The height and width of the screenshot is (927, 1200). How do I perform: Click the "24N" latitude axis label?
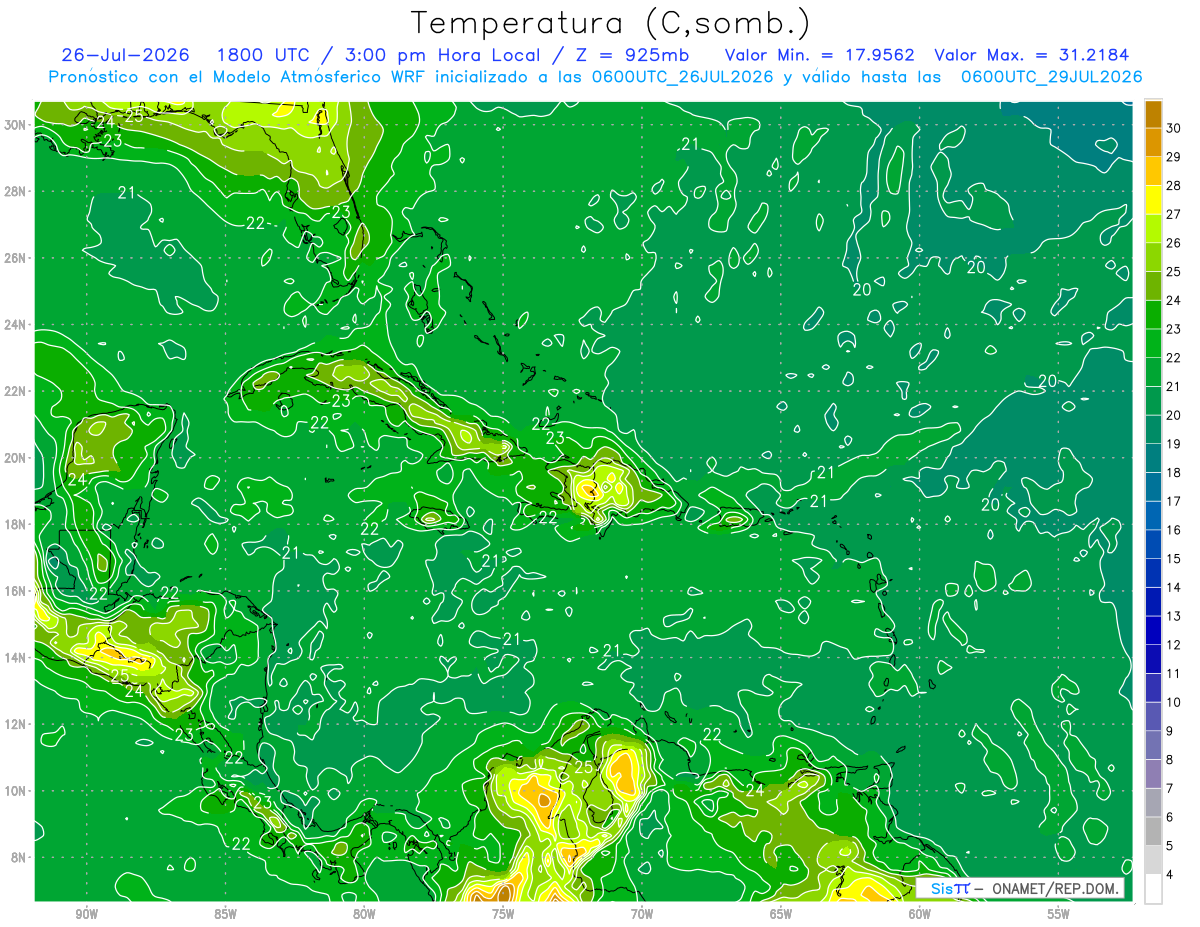pos(15,325)
